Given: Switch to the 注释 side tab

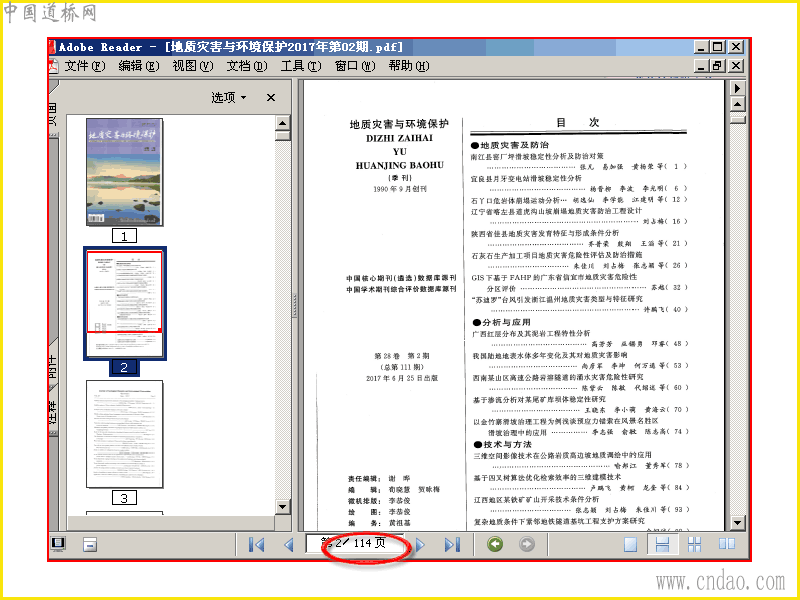Looking at the screenshot, I should click(53, 412).
